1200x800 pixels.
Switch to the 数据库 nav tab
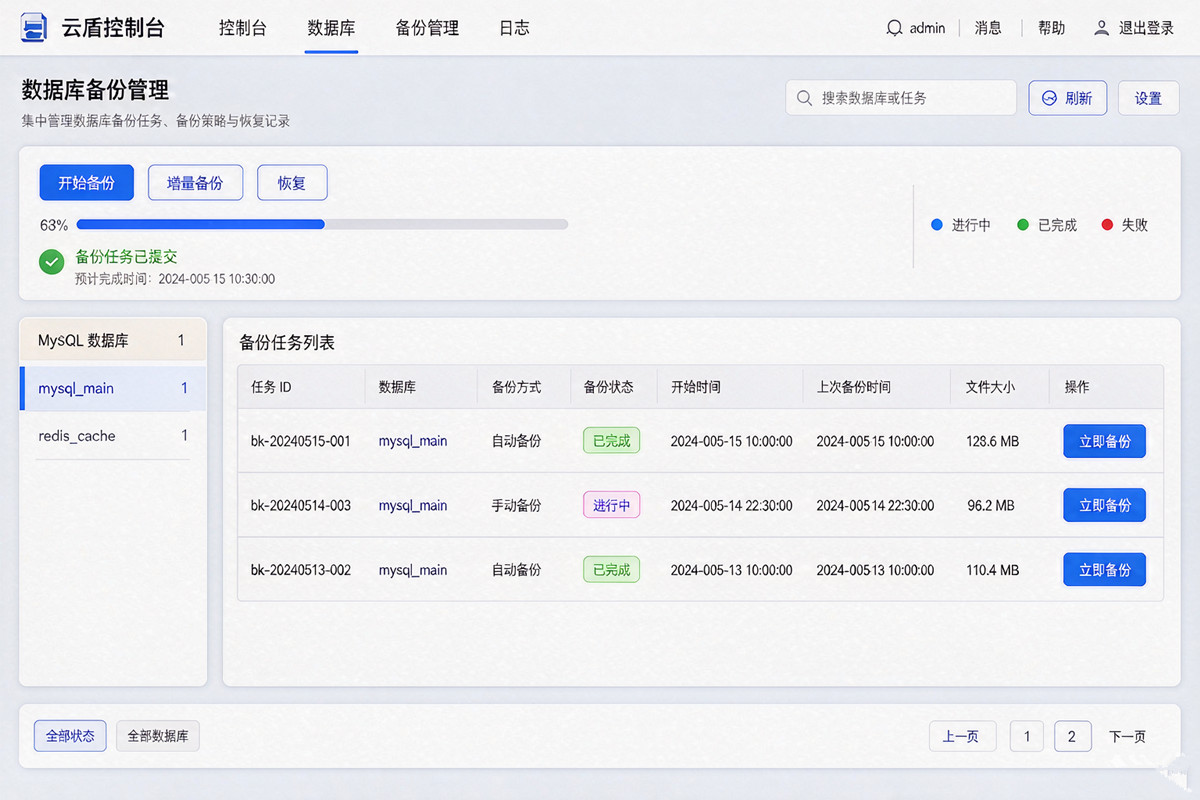pos(331,28)
